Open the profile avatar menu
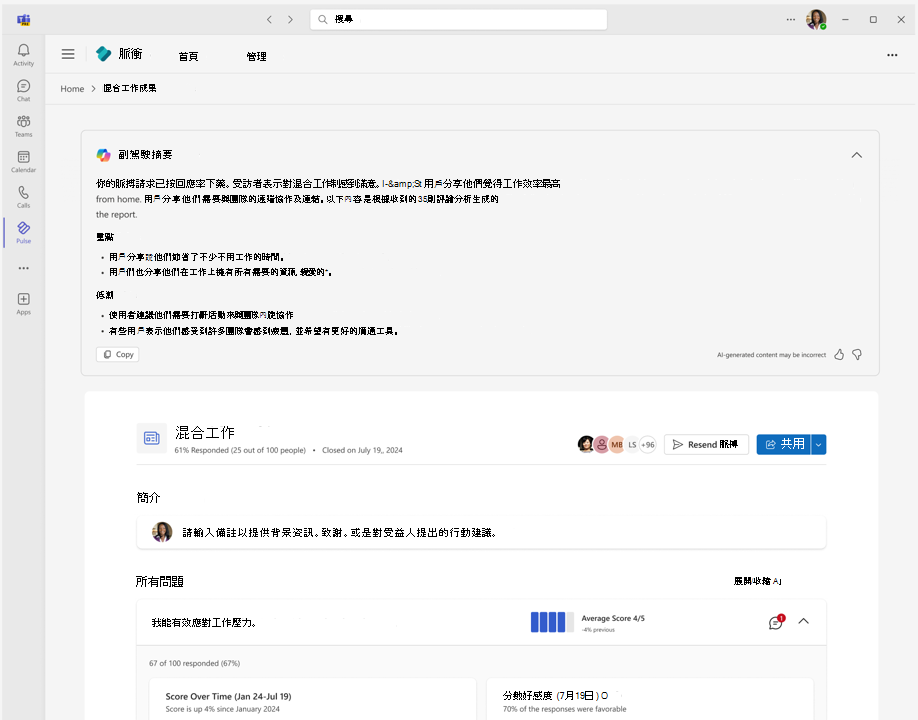This screenshot has width=918, height=720. 816,19
